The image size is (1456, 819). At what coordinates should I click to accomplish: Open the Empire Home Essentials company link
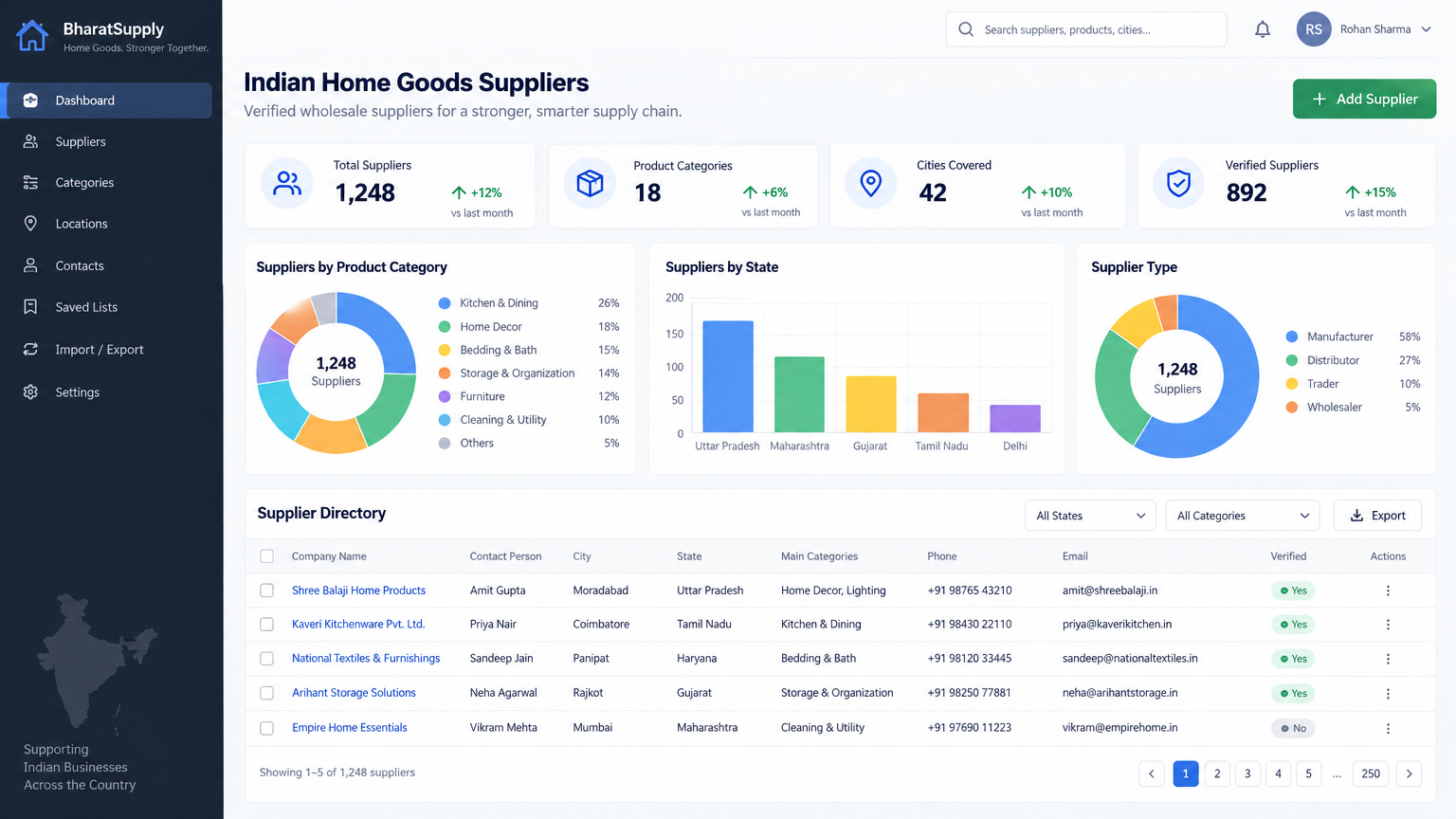(350, 728)
